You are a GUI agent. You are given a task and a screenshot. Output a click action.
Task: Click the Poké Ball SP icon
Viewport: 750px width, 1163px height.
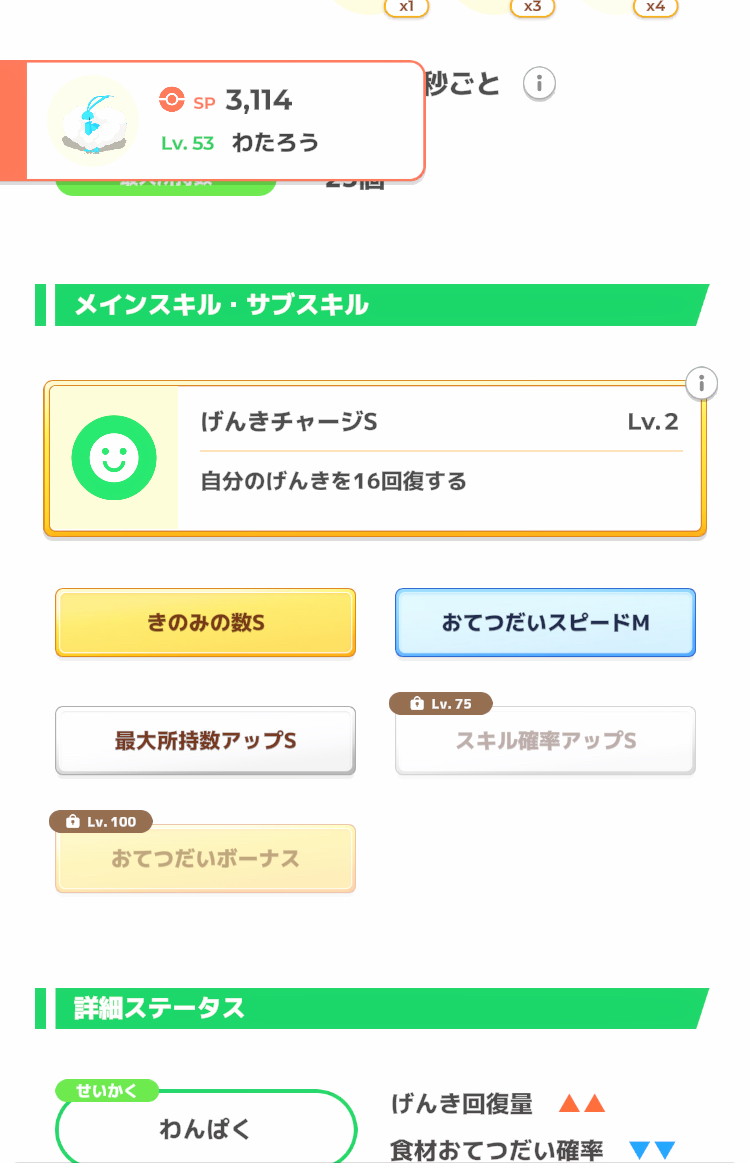(x=172, y=100)
